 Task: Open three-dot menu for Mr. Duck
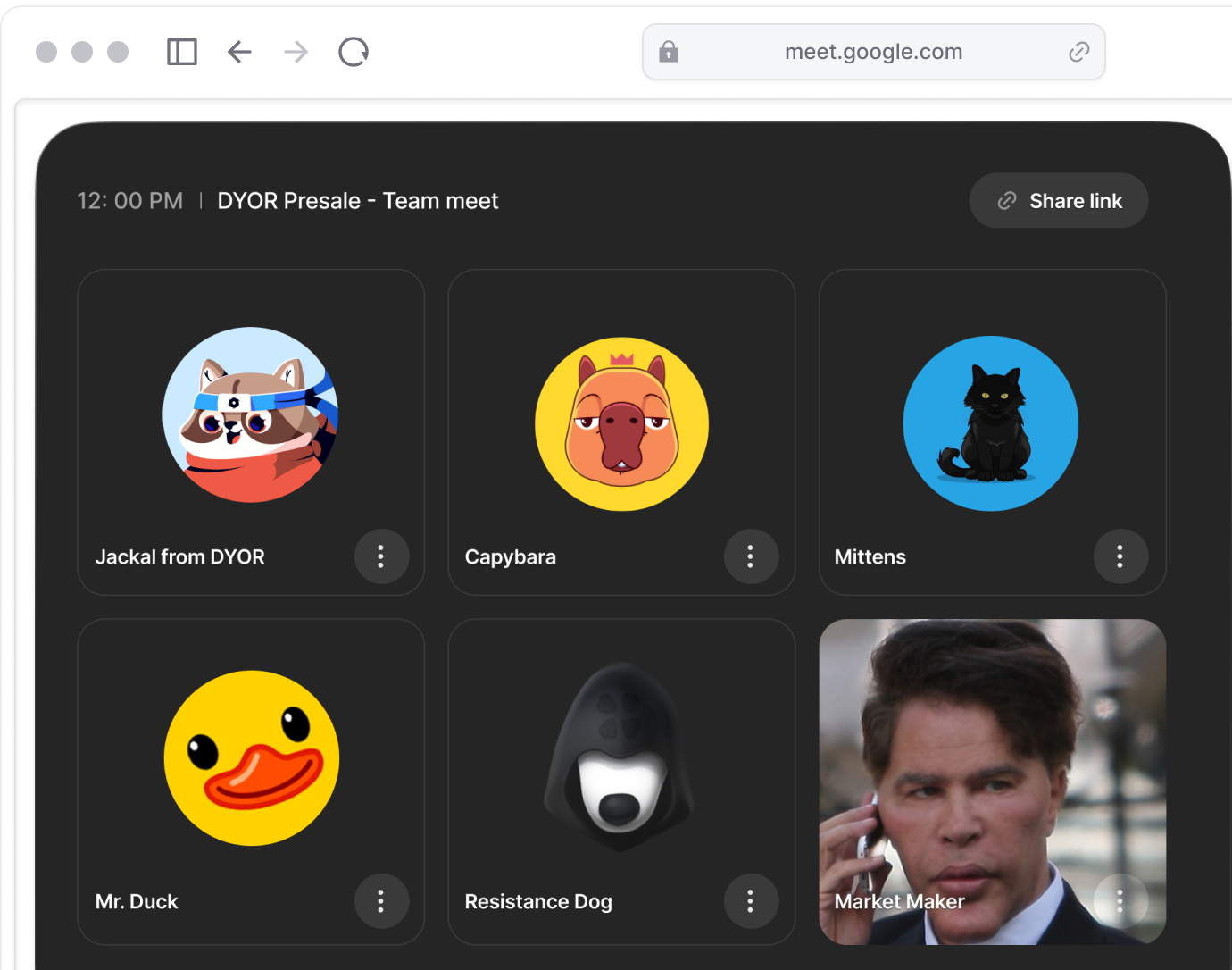[381, 900]
